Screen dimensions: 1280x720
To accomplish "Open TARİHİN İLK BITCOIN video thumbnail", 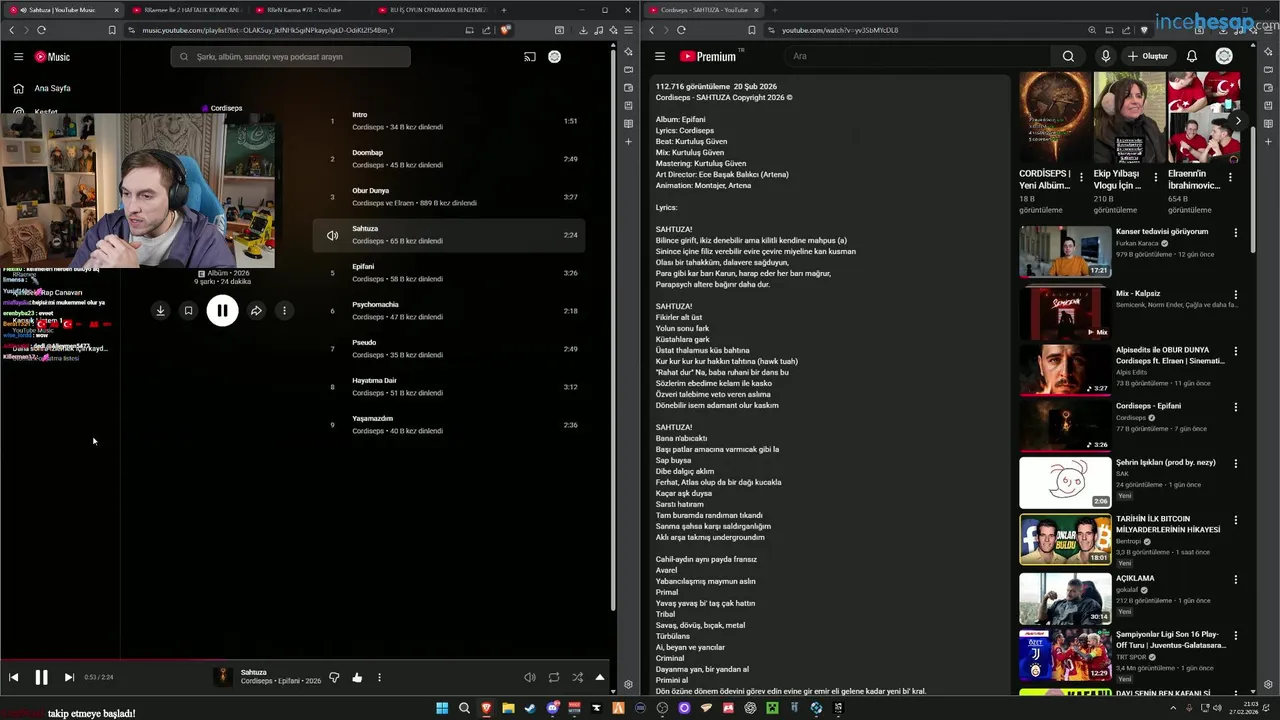I will [1065, 540].
